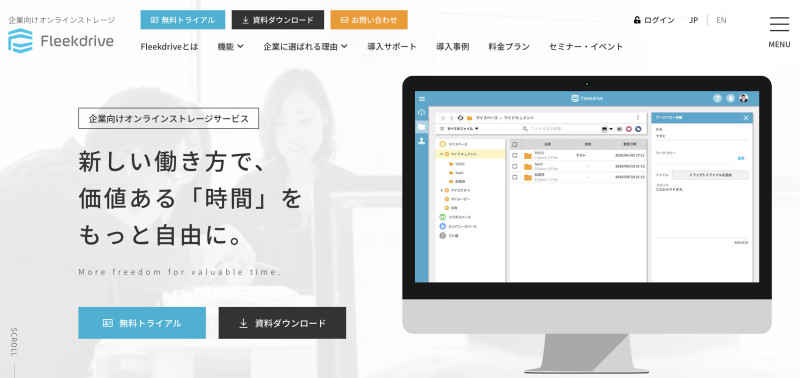The width and height of the screenshot is (800, 378).
Task: Select マイムービー in the mockup tree
Action: [x=457, y=199]
